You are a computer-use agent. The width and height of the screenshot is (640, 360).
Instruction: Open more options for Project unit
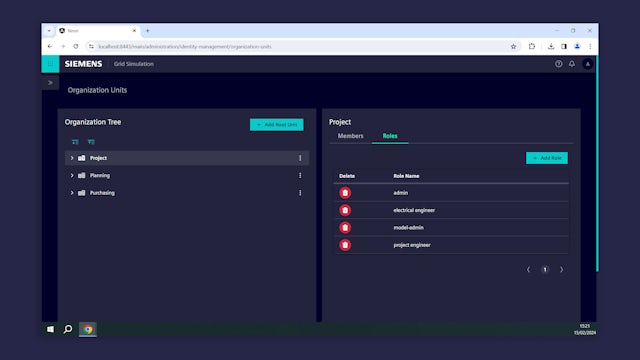(x=300, y=158)
